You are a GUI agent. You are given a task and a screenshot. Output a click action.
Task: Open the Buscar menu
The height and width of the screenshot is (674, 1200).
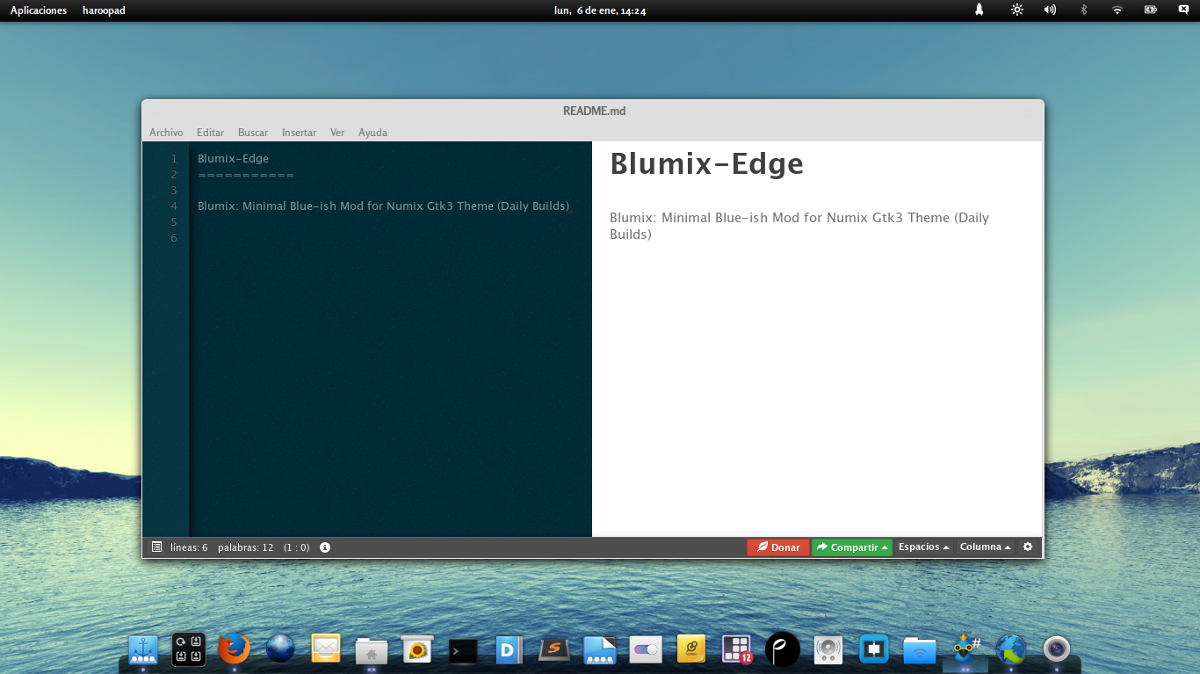(253, 132)
